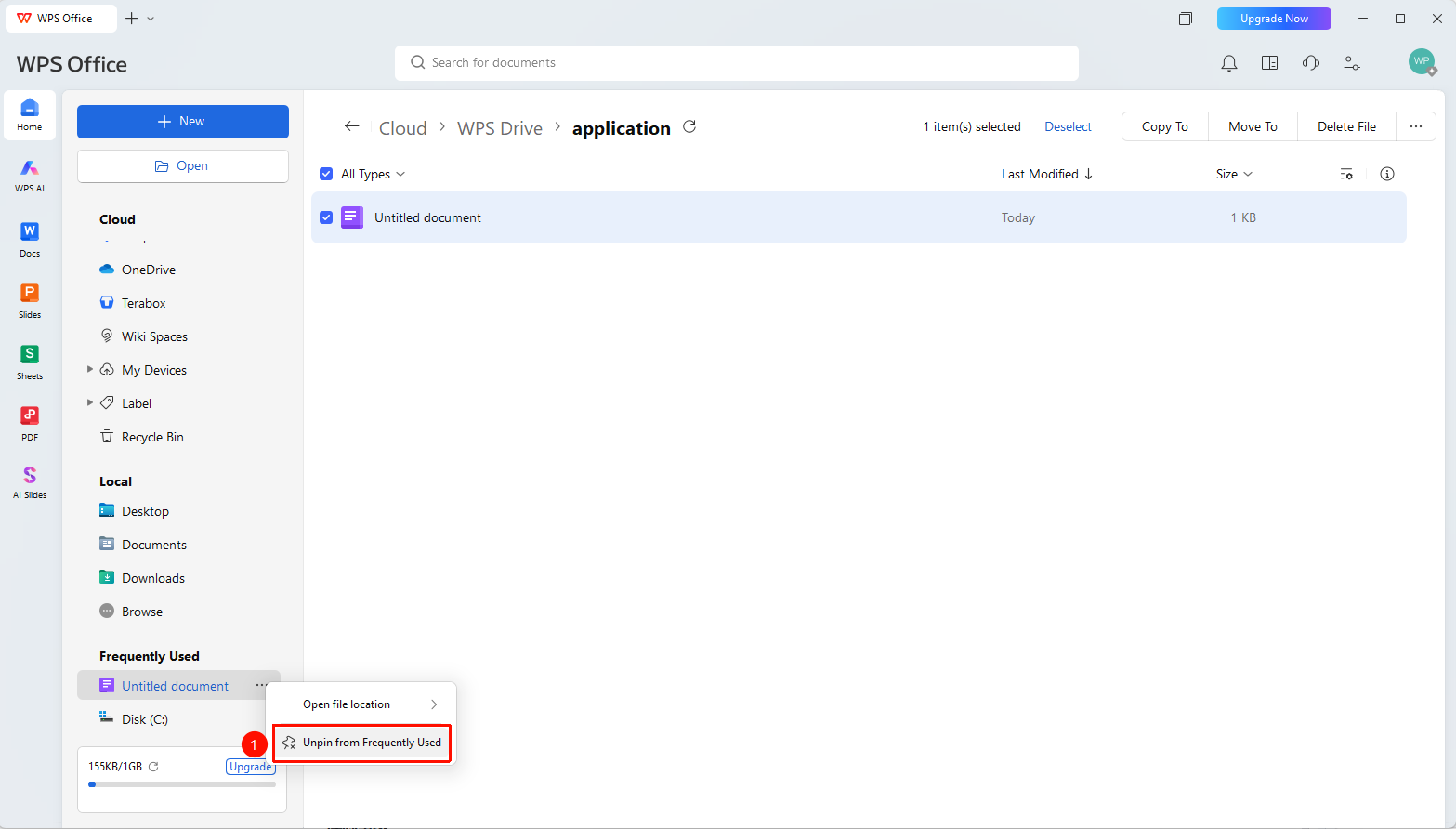The width and height of the screenshot is (1456, 829).
Task: Select Unpin from Frequently Used
Action: (x=361, y=743)
